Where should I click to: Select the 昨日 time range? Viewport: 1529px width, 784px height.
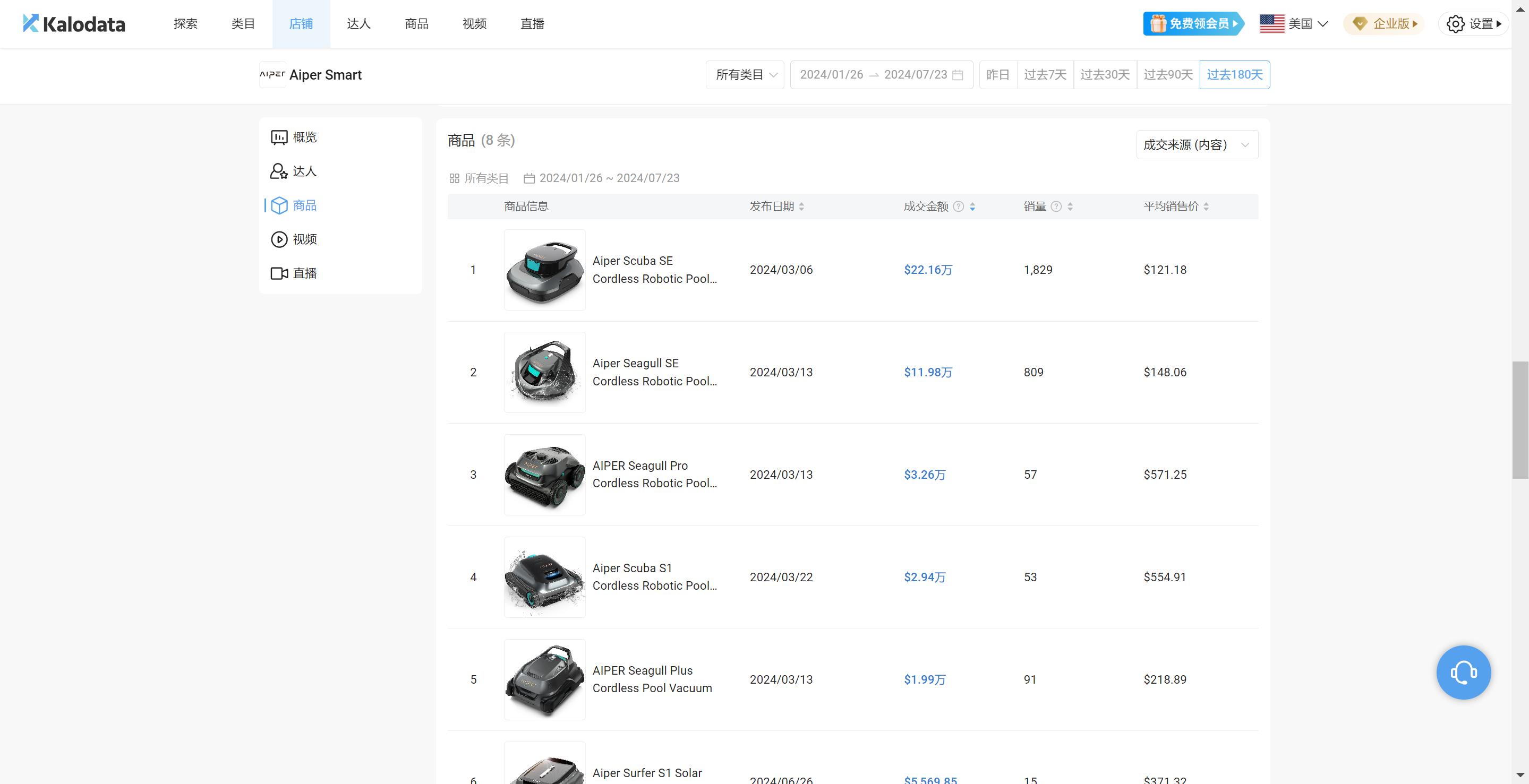point(998,75)
